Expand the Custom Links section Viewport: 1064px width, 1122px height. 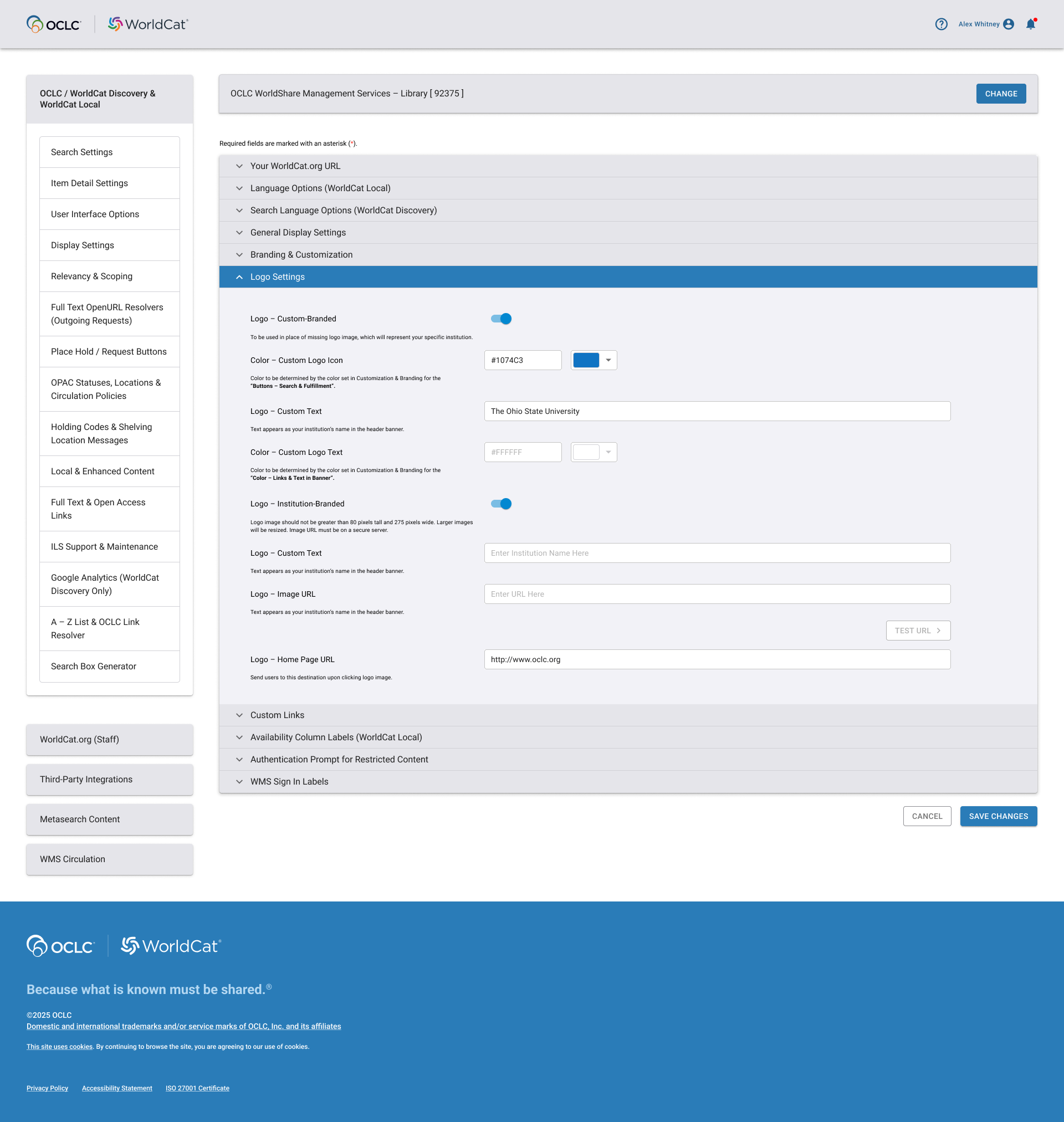(x=277, y=715)
